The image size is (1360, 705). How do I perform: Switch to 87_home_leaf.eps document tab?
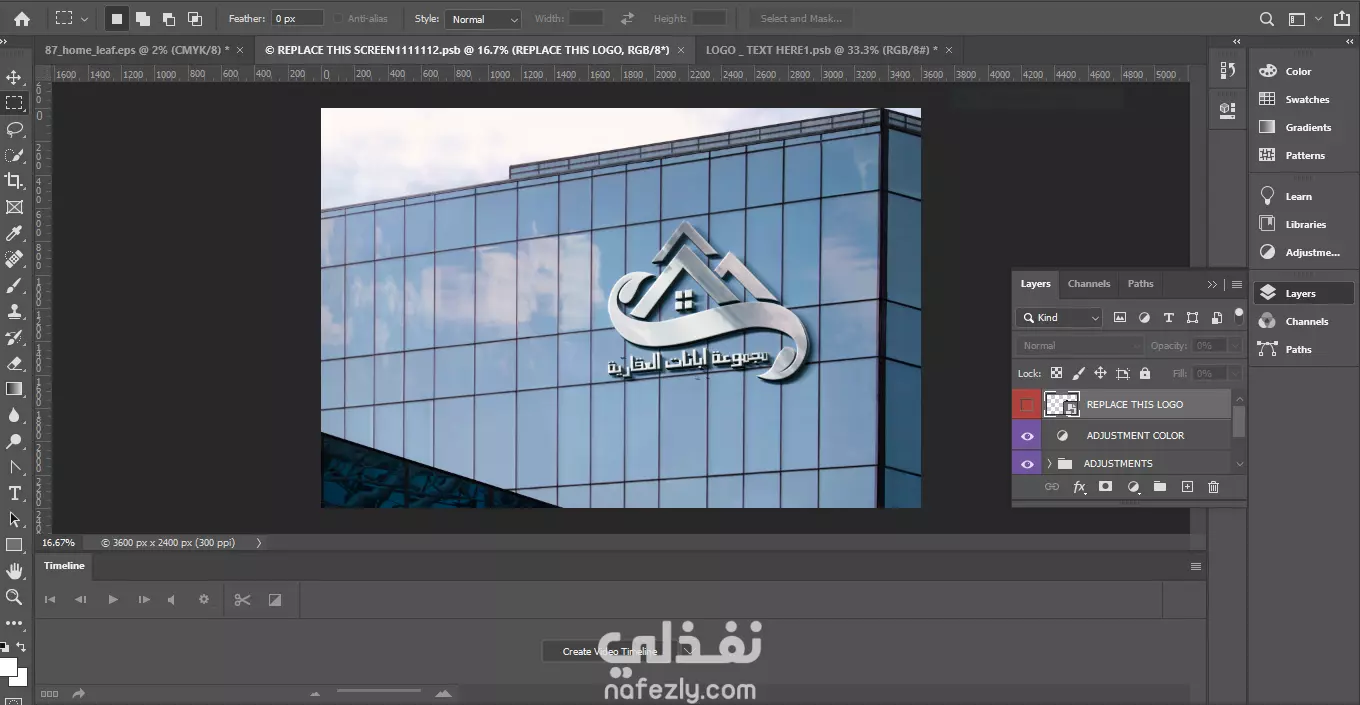pyautogui.click(x=137, y=49)
